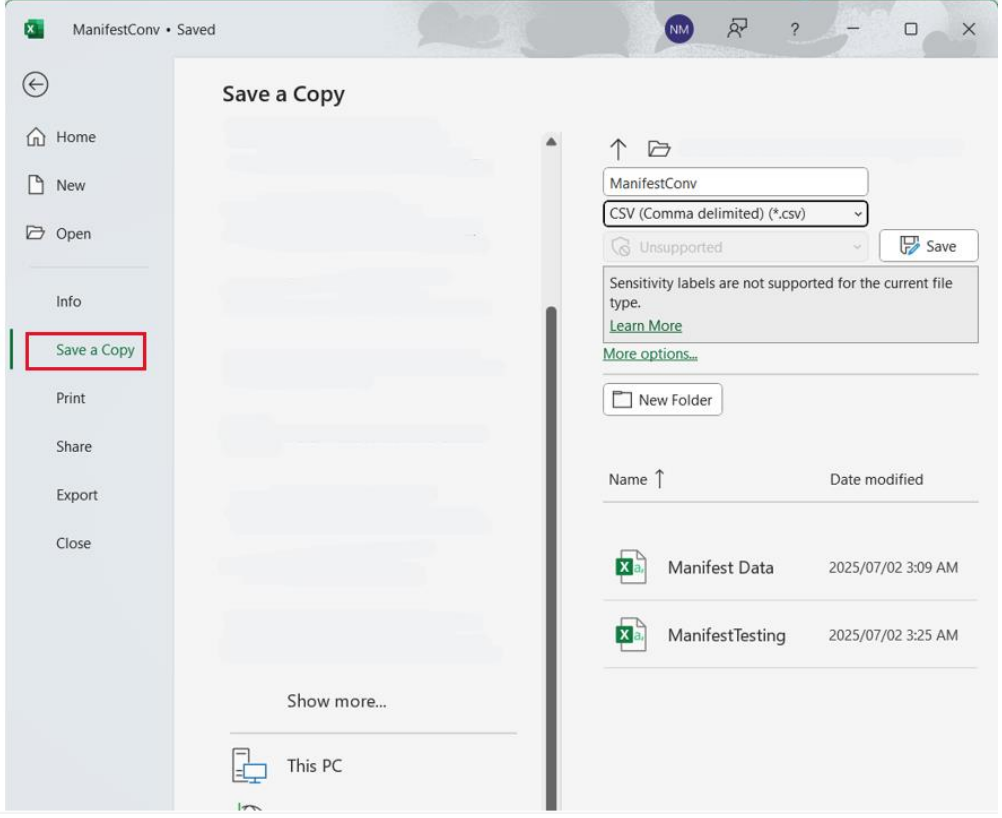Click the ManifestTesting Excel file icon

[630, 635]
